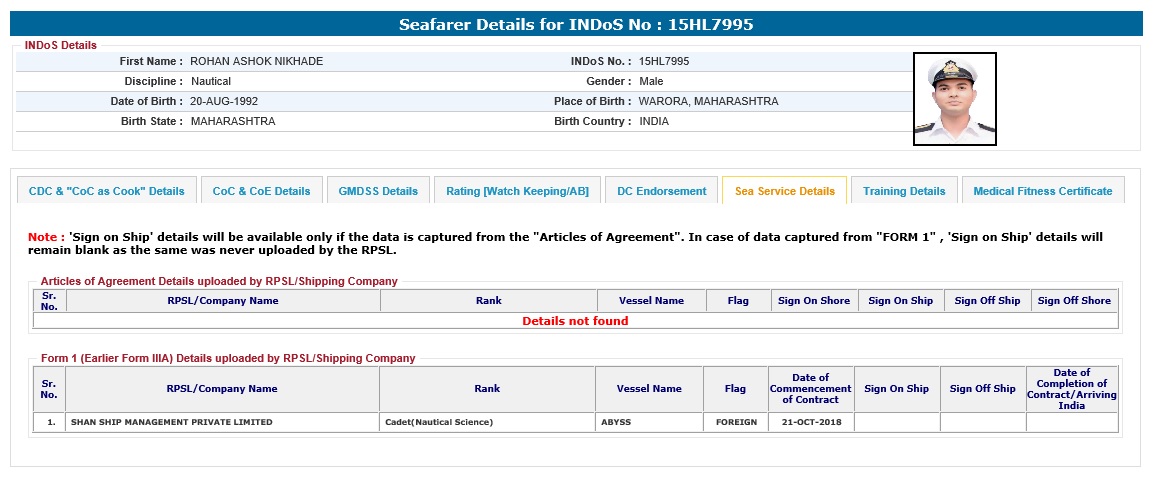This screenshot has height=490, width=1171.
Task: View the Training Details tab
Action: [903, 191]
